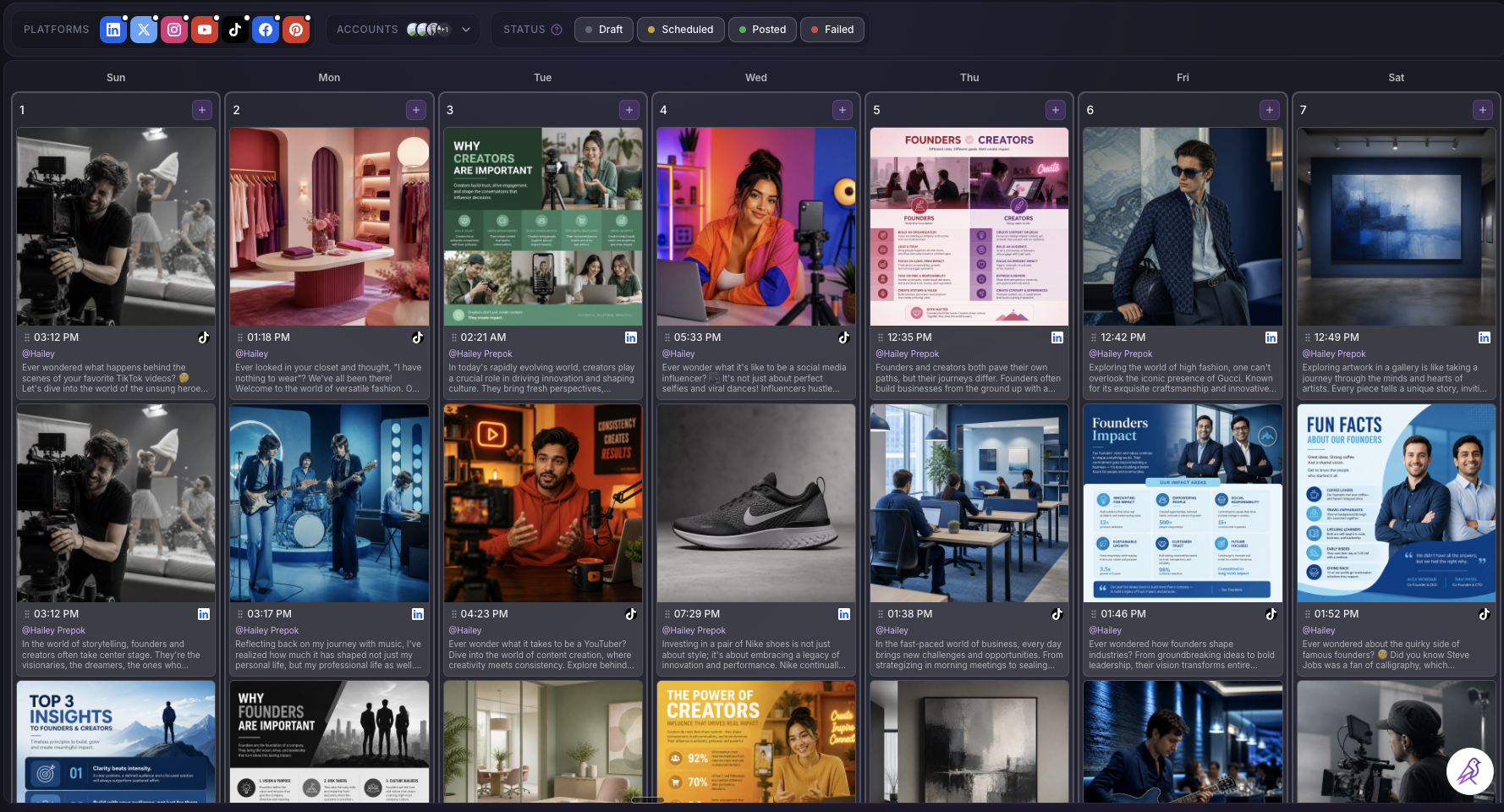The width and height of the screenshot is (1504, 812).
Task: Grab the drag handle of the 02:21 AM post
Action: pos(453,337)
